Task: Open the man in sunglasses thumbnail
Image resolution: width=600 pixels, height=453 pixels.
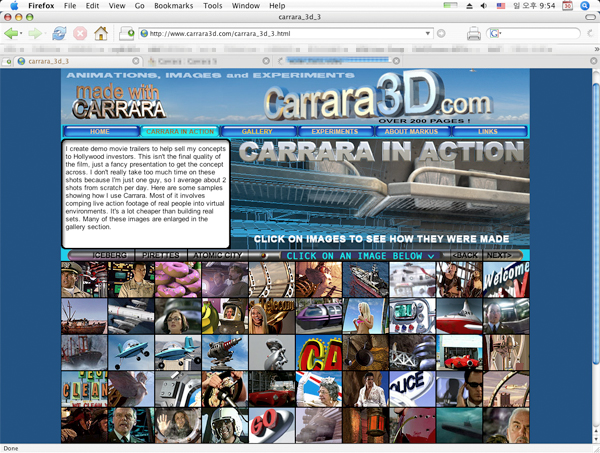Action: [x=459, y=389]
